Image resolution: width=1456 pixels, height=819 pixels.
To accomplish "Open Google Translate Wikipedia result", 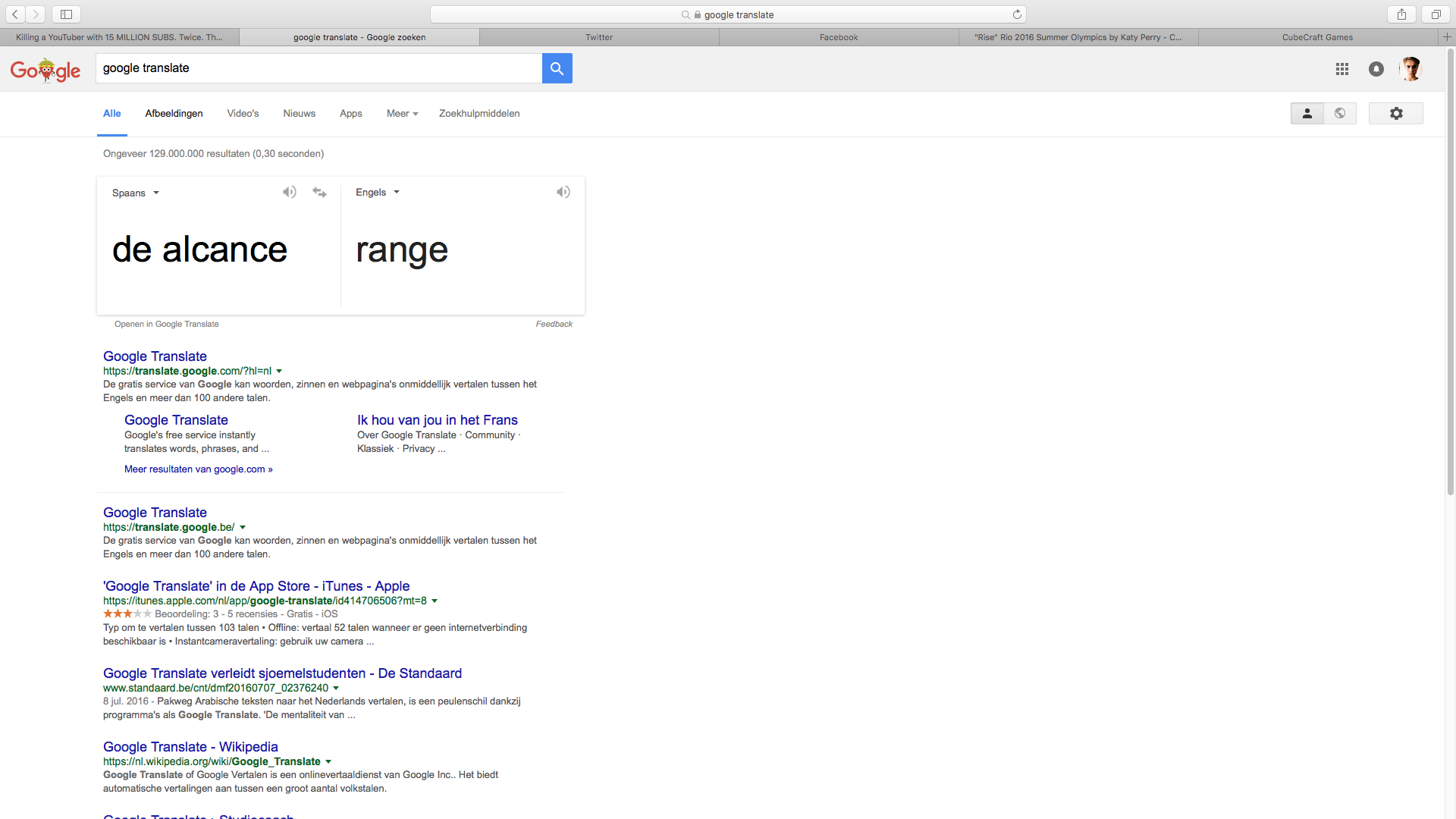I will pyautogui.click(x=190, y=747).
